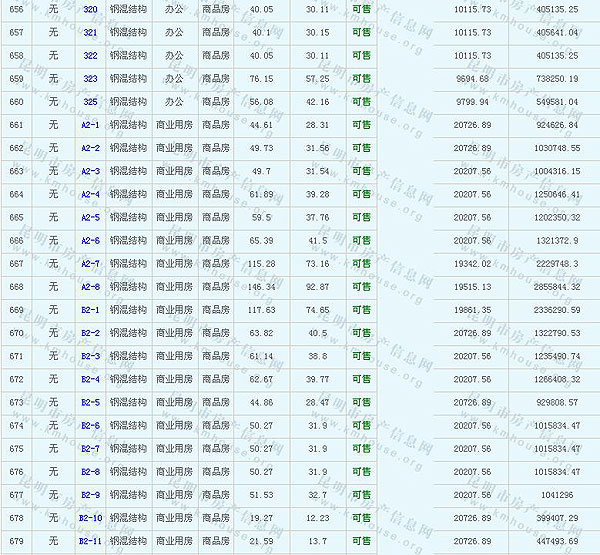
Task: Select unit B2-3 link
Action: [90, 356]
